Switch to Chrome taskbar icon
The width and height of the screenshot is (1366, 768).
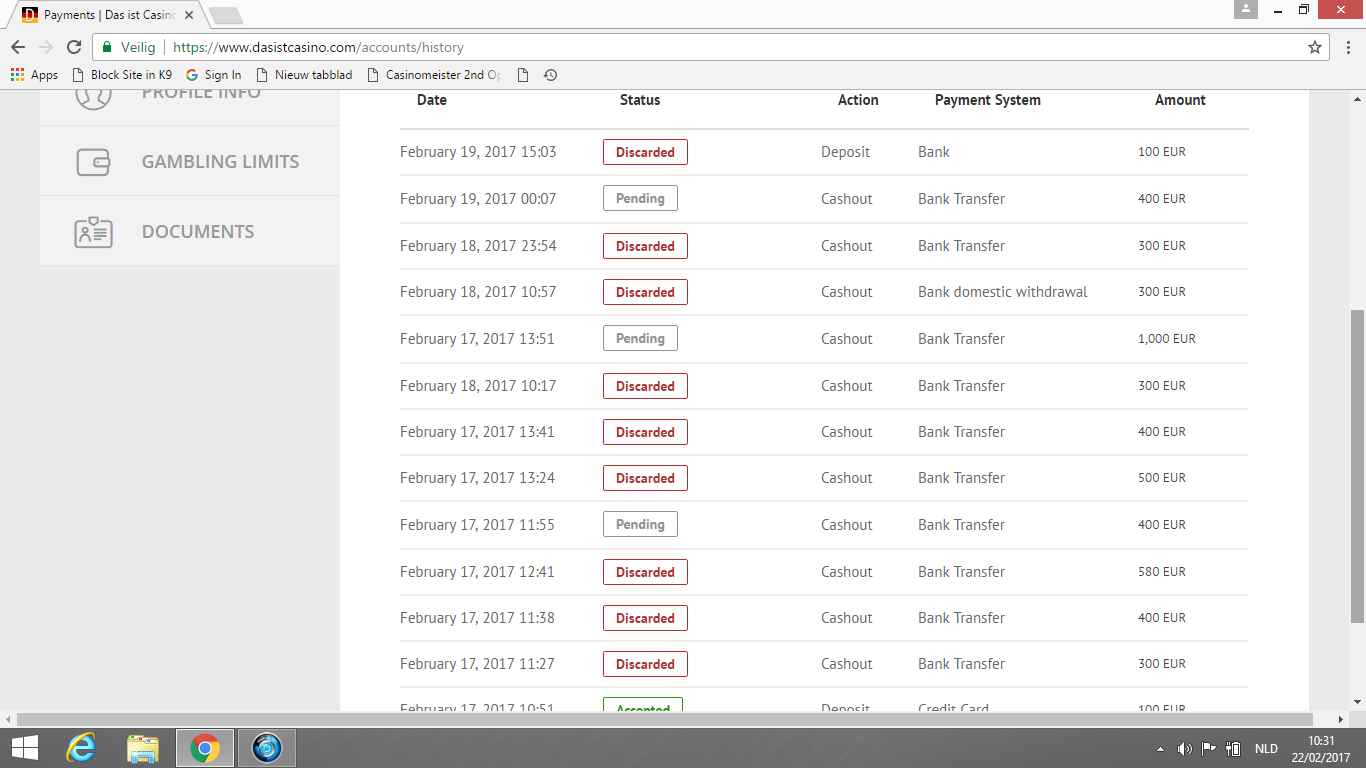tap(205, 748)
